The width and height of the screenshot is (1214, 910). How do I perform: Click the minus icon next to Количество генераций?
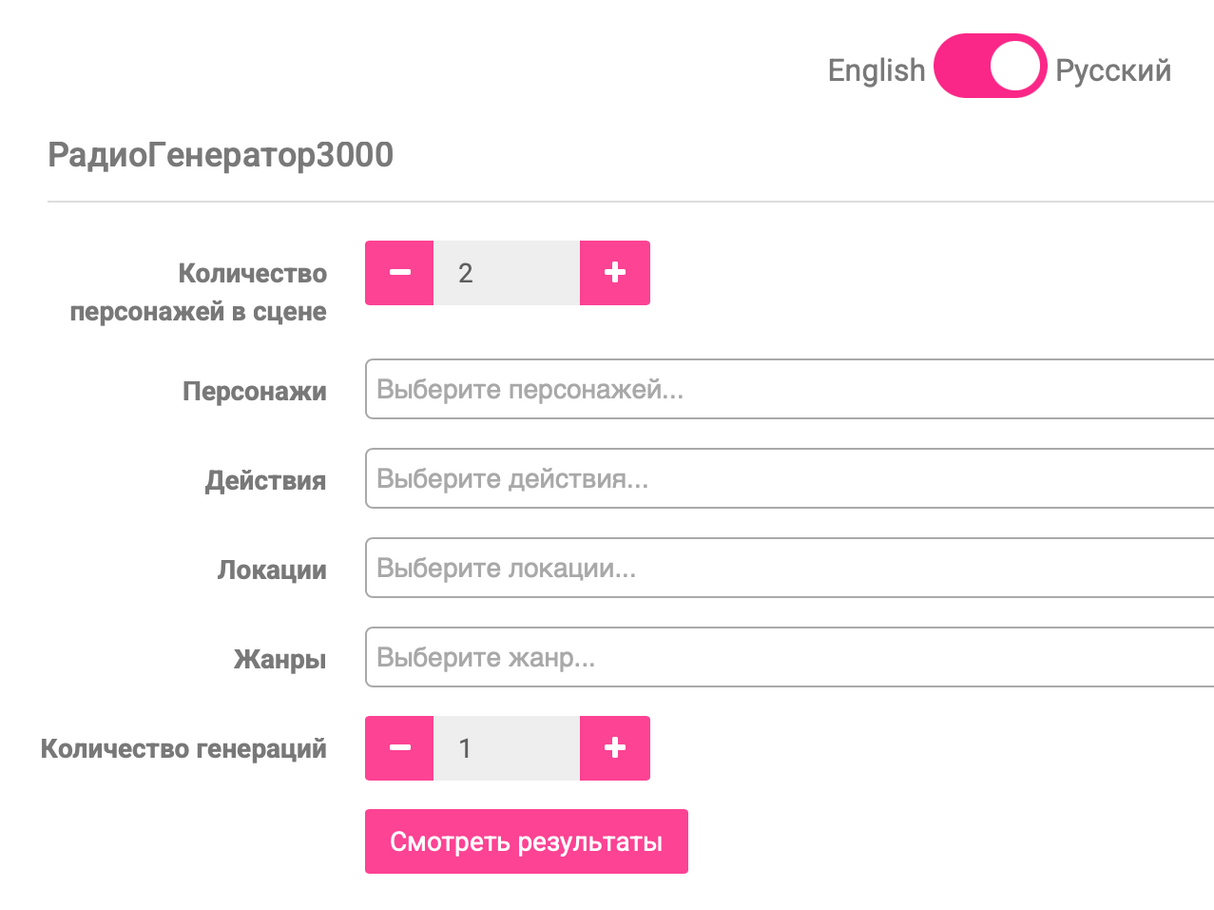point(399,747)
